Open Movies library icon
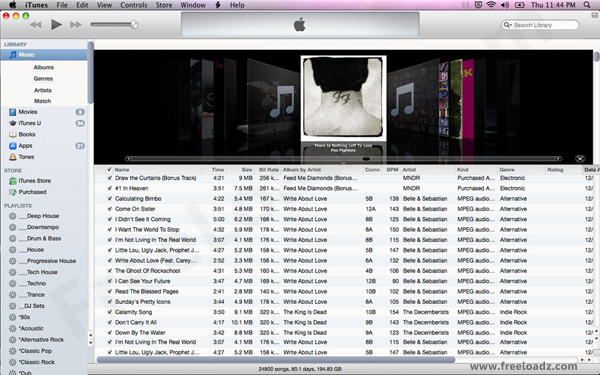 point(13,112)
